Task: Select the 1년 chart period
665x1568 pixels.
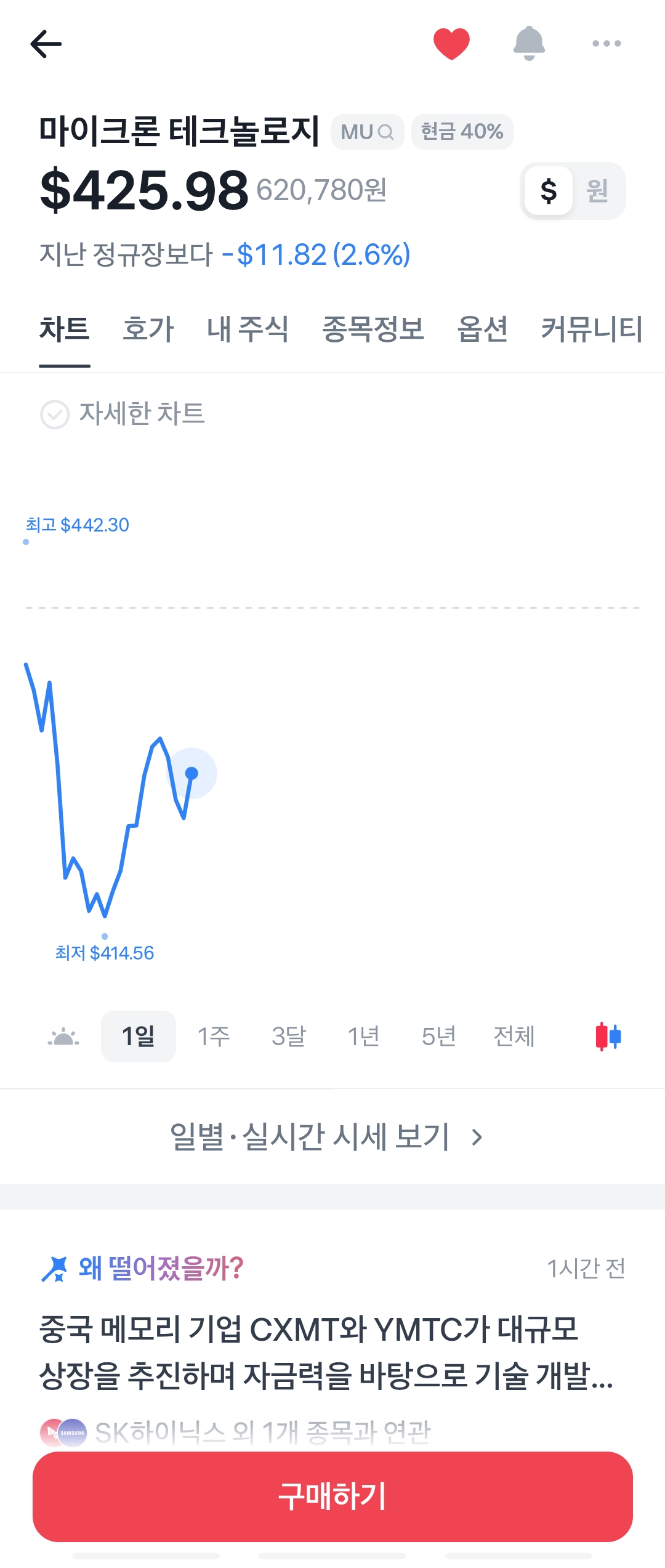Action: [x=363, y=1037]
